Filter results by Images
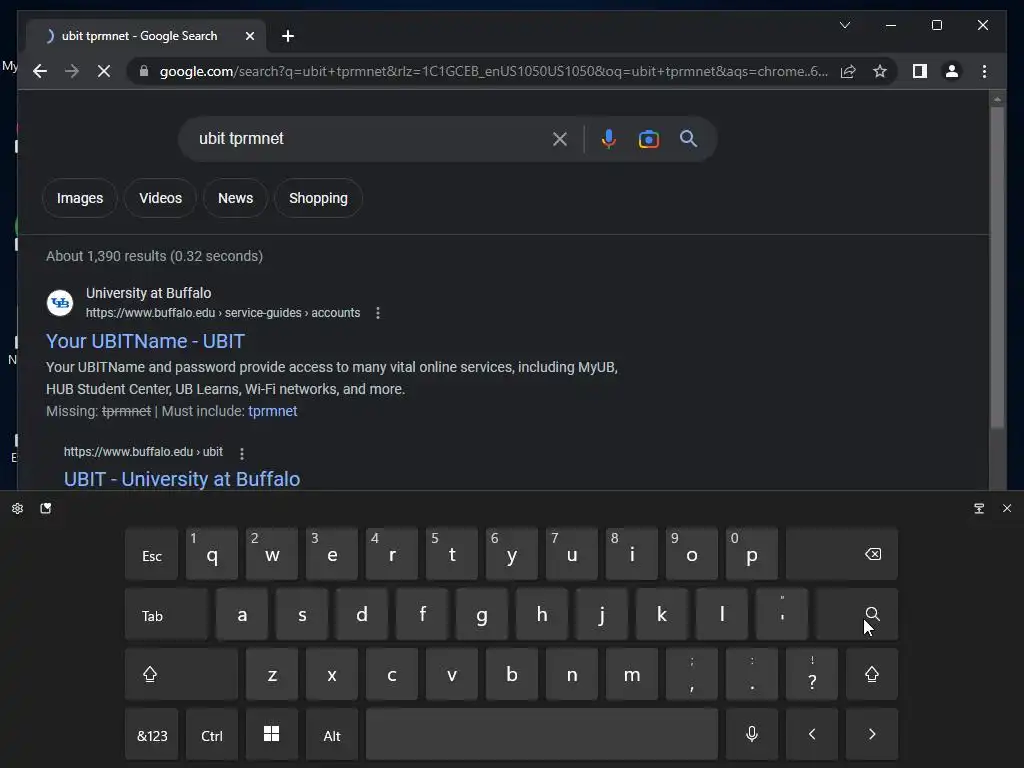The image size is (1024, 768). [x=80, y=198]
